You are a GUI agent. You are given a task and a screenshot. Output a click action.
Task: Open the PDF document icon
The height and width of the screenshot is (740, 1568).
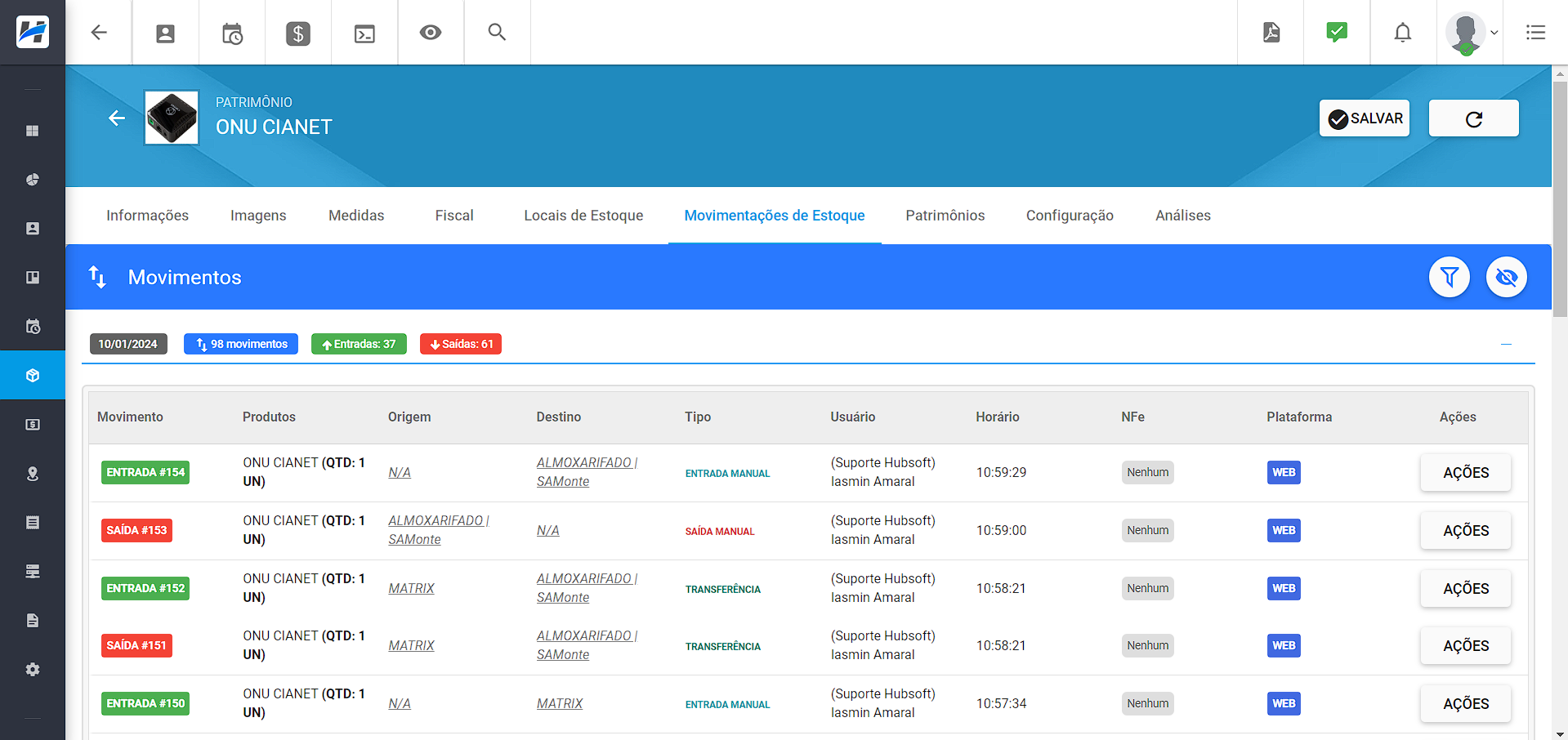point(1271,33)
